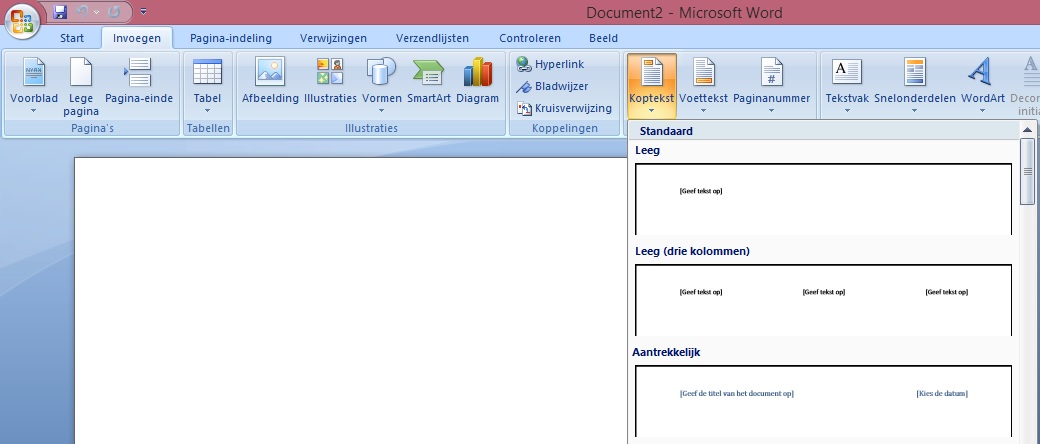Open the Paginanummer menu
Viewport: 1040px width, 444px height.
[771, 85]
